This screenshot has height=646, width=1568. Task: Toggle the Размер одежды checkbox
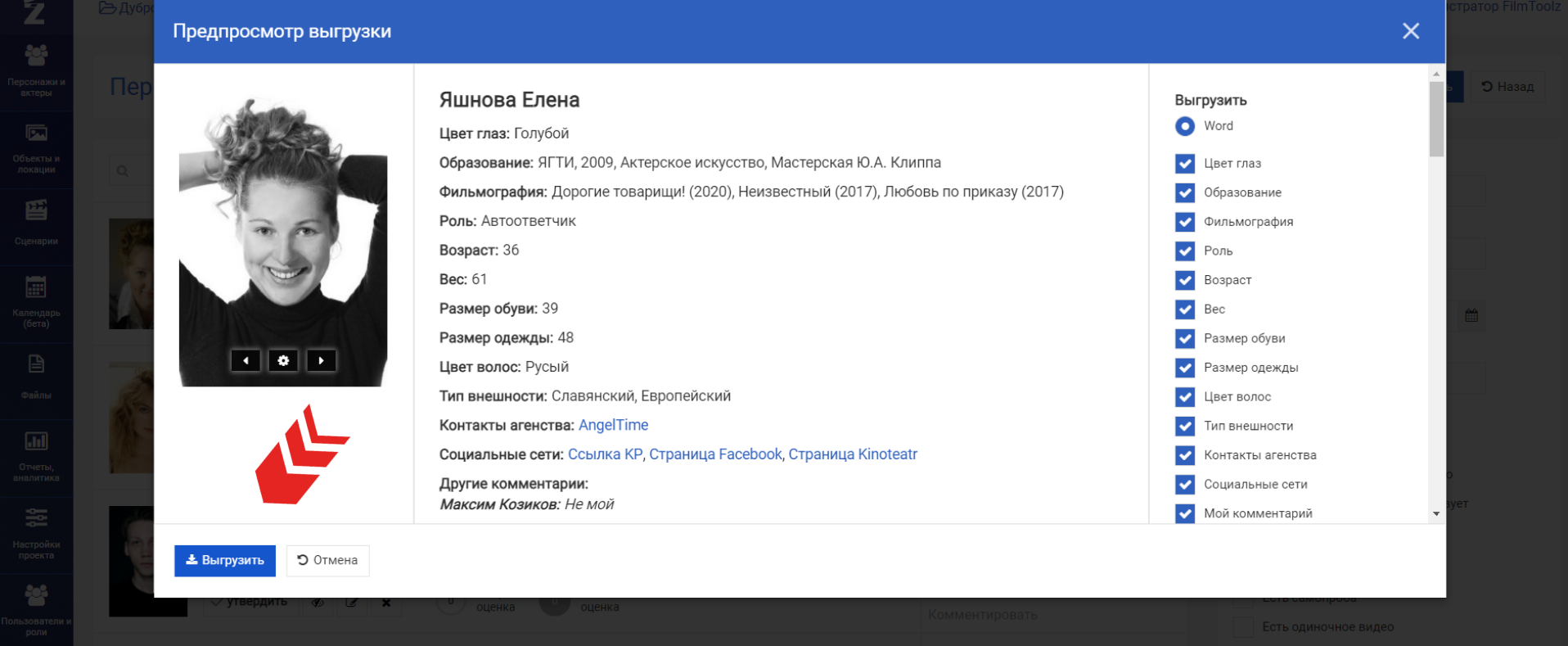(1185, 368)
